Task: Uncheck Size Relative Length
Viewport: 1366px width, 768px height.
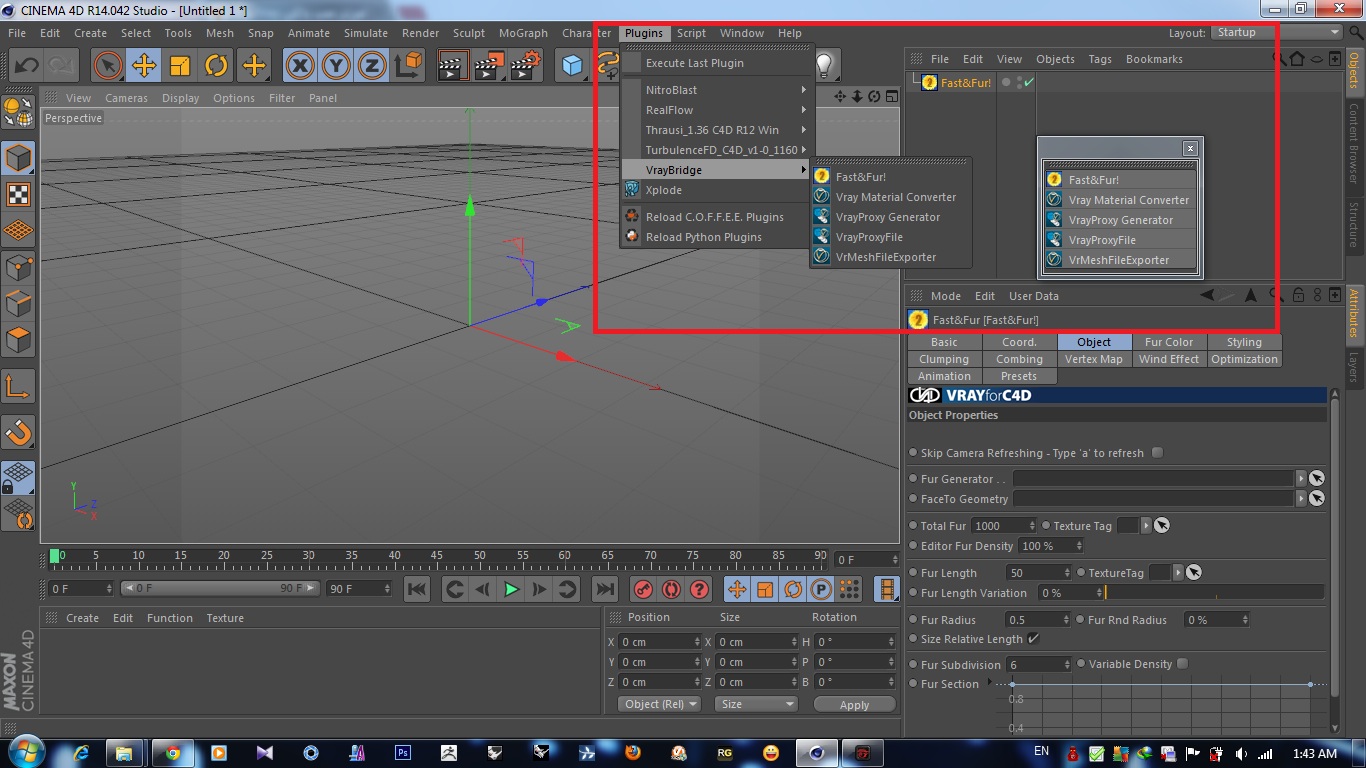Action: [x=1033, y=639]
